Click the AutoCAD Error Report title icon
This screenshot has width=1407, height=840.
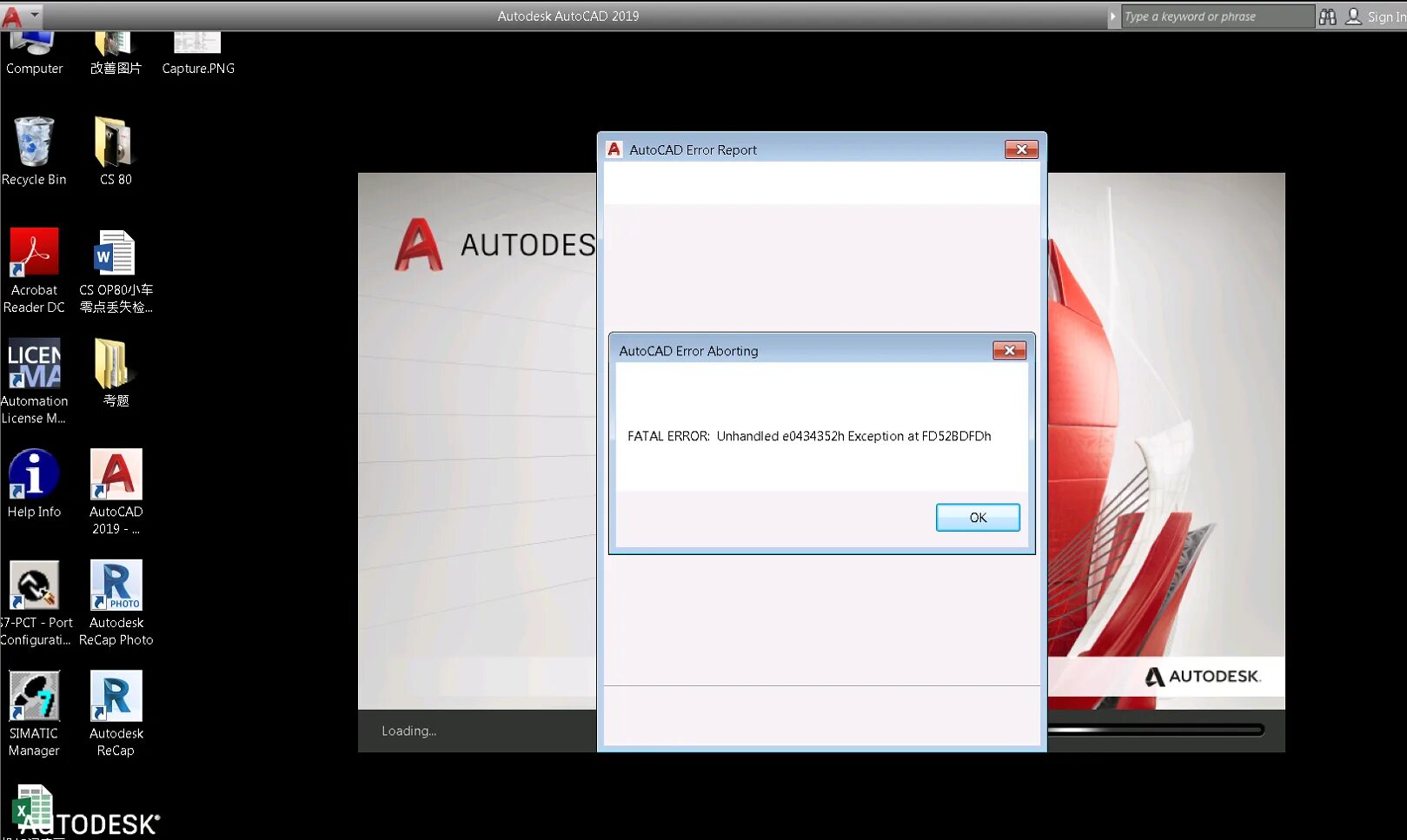point(614,149)
